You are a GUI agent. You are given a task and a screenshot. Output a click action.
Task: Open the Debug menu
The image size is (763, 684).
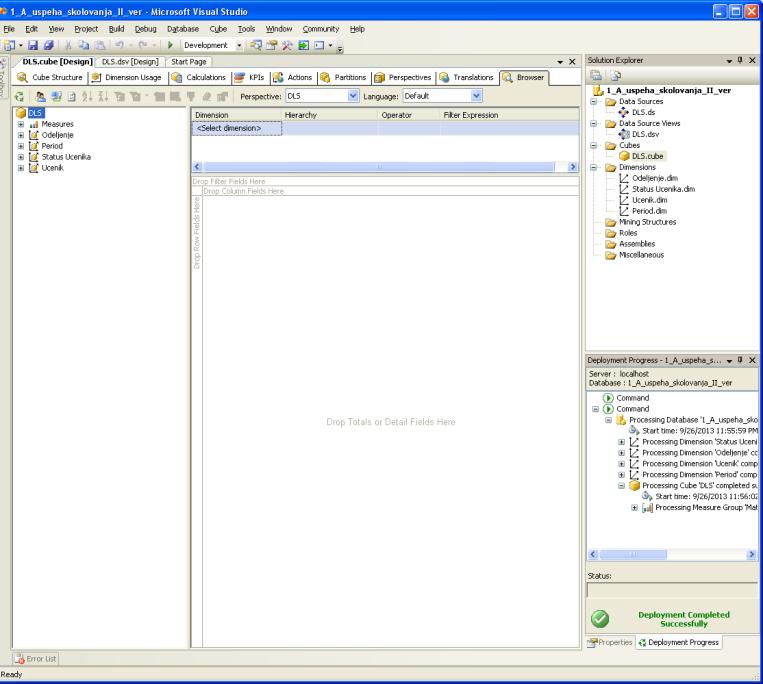pos(145,29)
